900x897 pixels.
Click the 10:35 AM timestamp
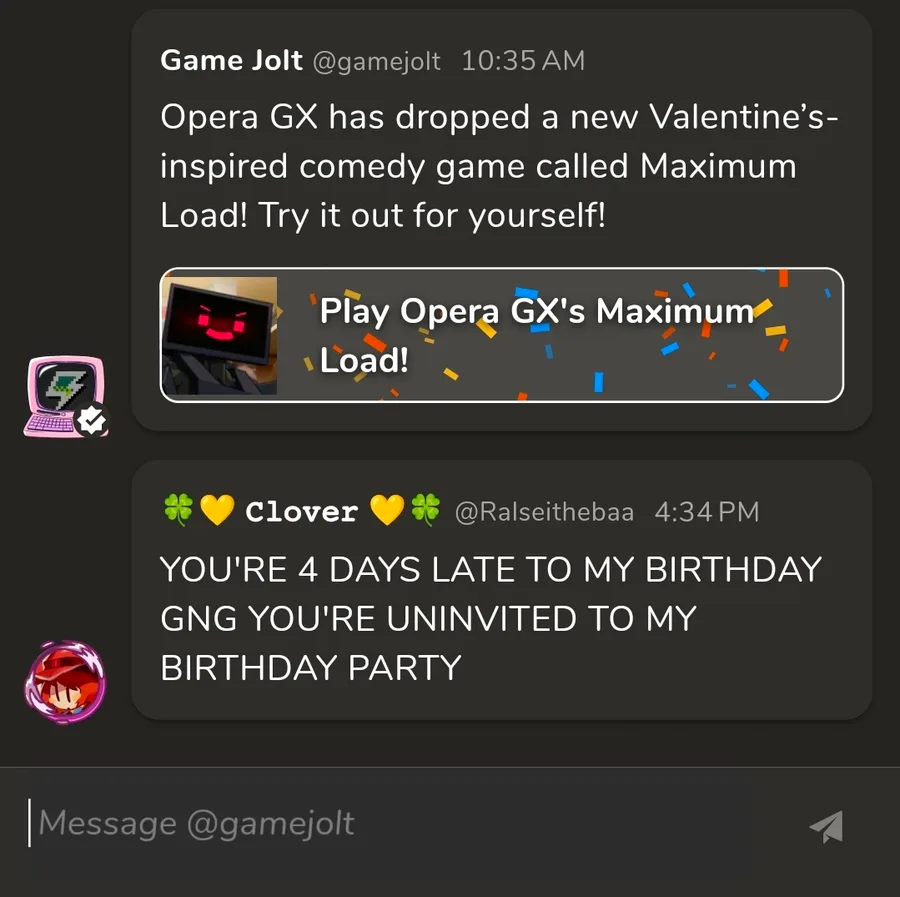point(523,61)
